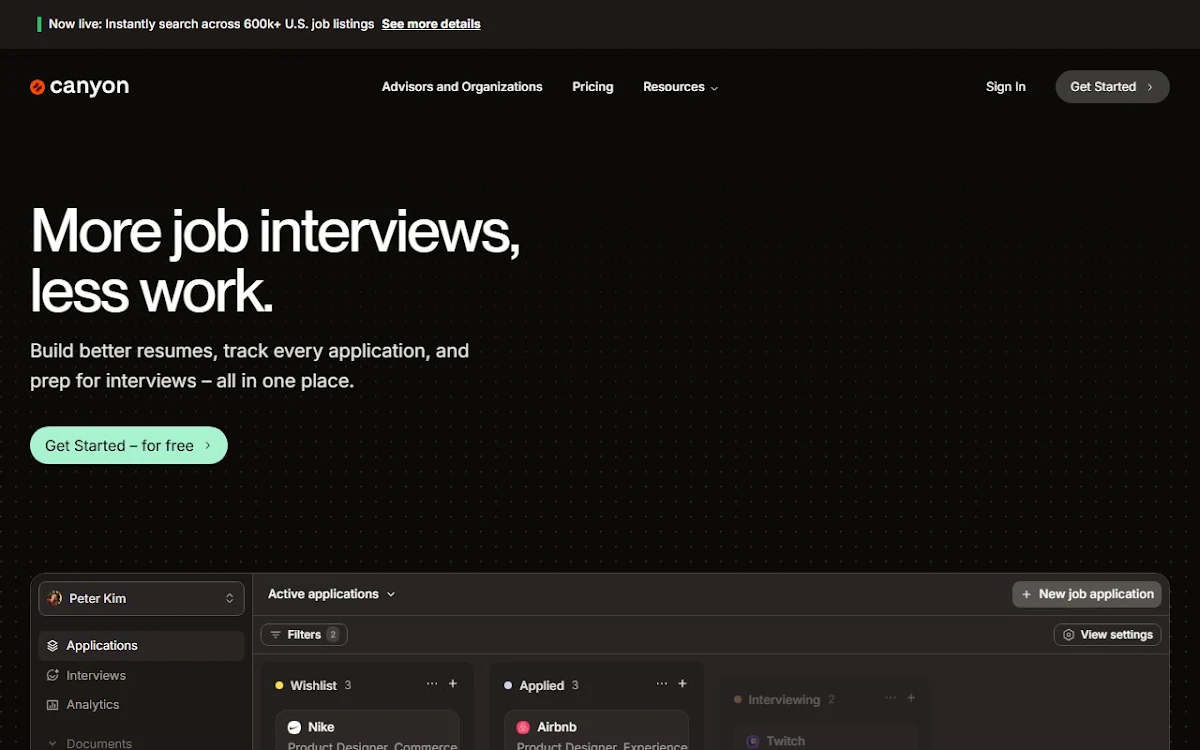Open Filters button
Image resolution: width=1200 pixels, height=750 pixels.
pos(304,635)
